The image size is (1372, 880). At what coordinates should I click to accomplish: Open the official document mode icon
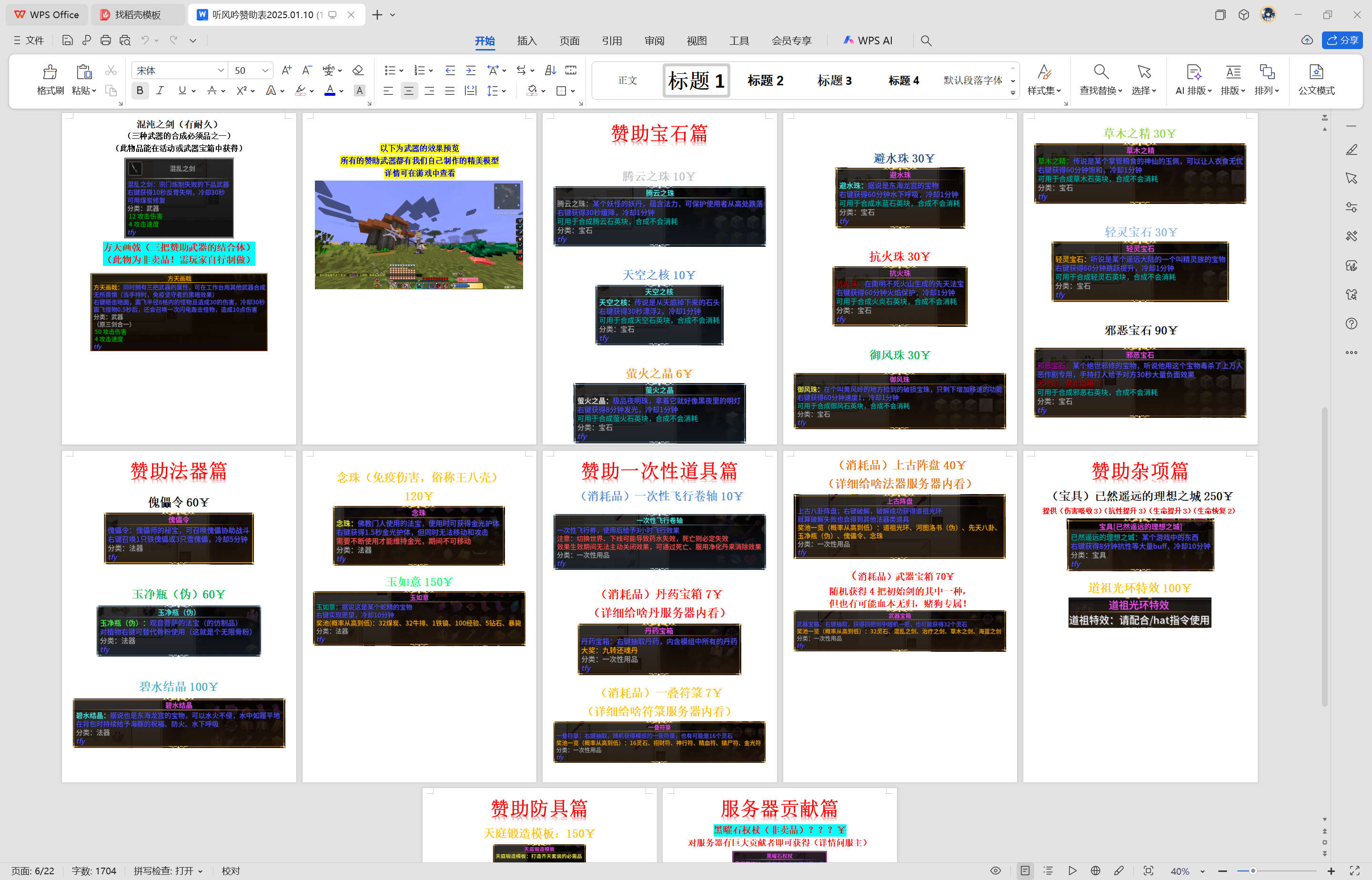tap(1316, 72)
